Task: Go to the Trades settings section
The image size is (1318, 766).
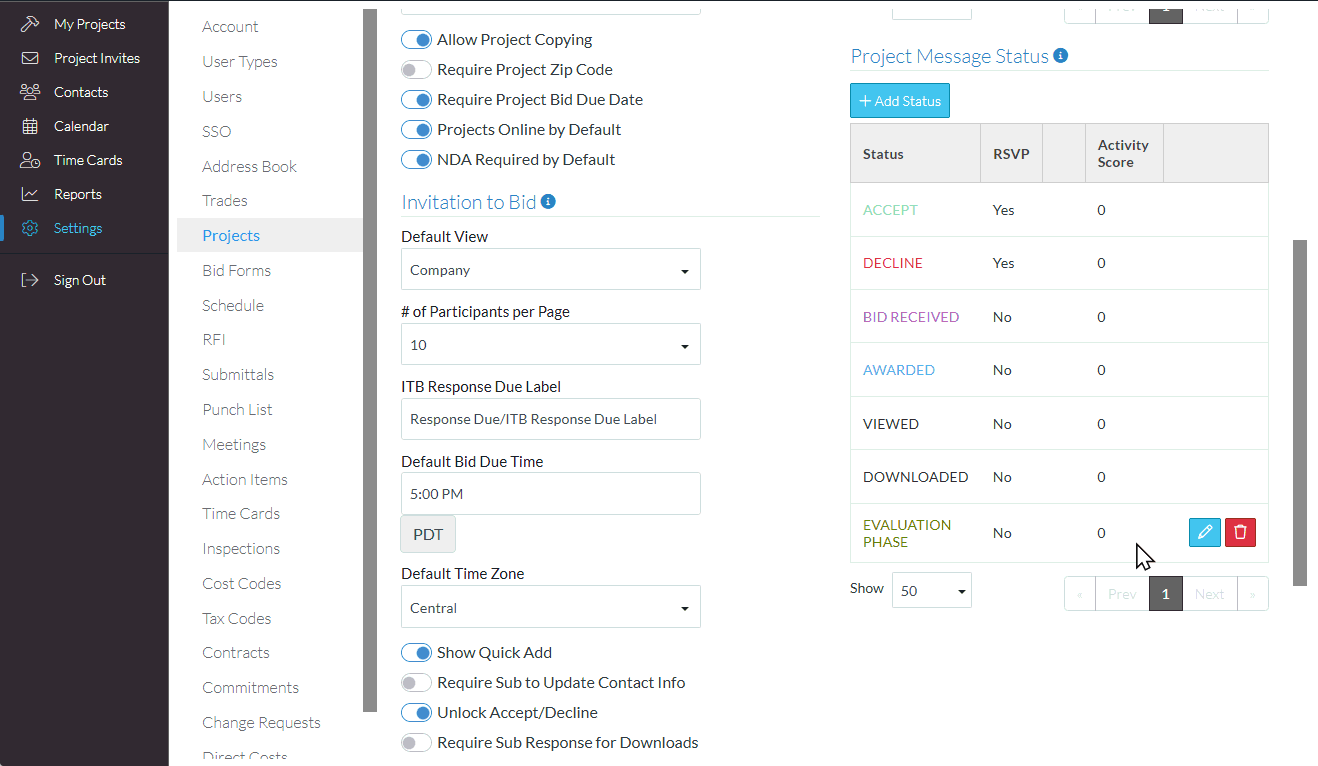Action: (x=224, y=201)
